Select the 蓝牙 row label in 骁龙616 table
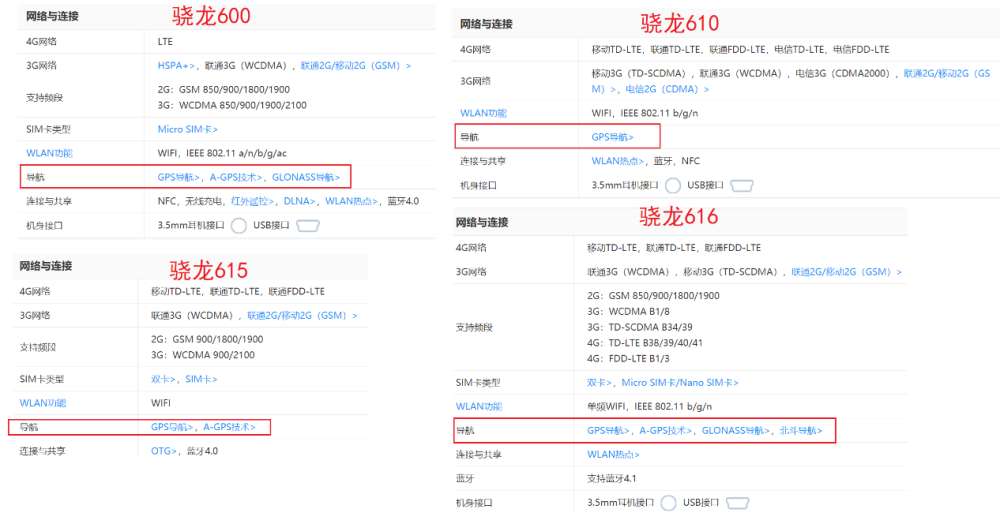The width and height of the screenshot is (1000, 524). [x=465, y=479]
